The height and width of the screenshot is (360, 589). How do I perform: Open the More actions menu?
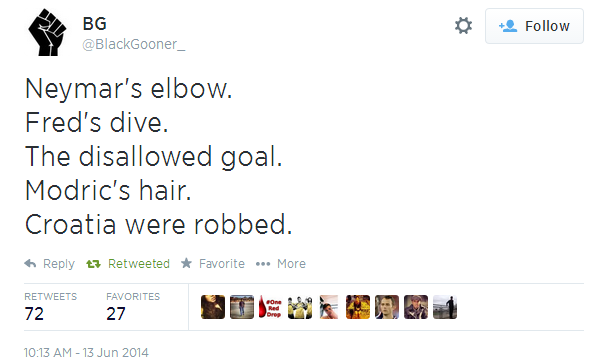click(291, 264)
